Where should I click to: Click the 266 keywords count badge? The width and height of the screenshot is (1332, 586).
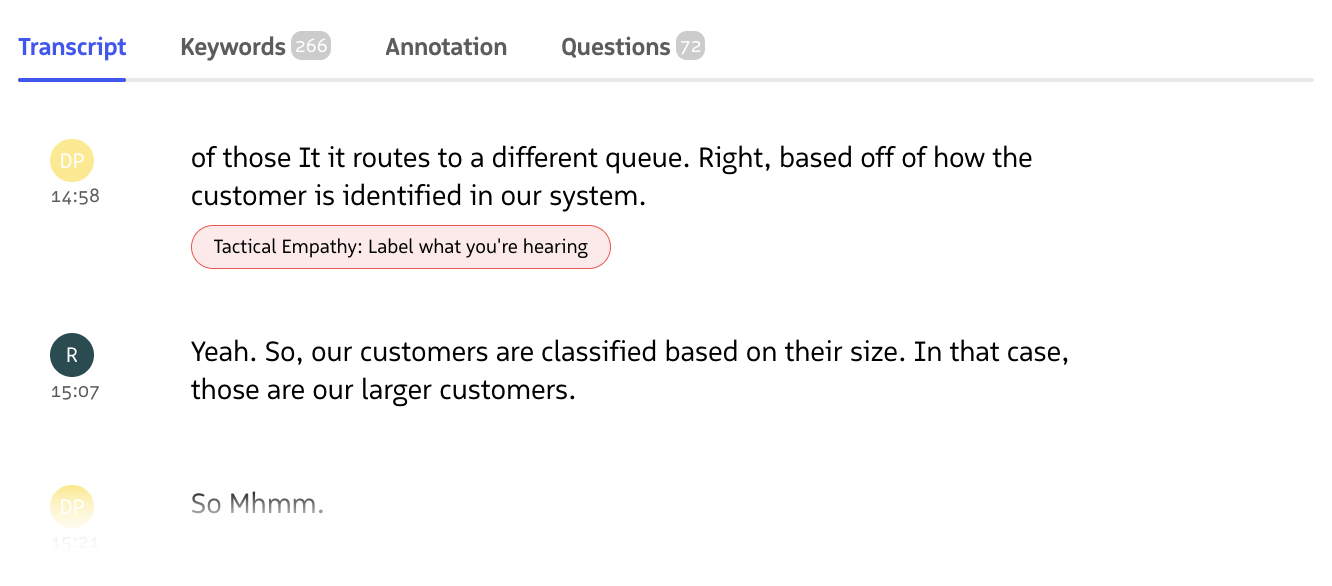tap(311, 46)
